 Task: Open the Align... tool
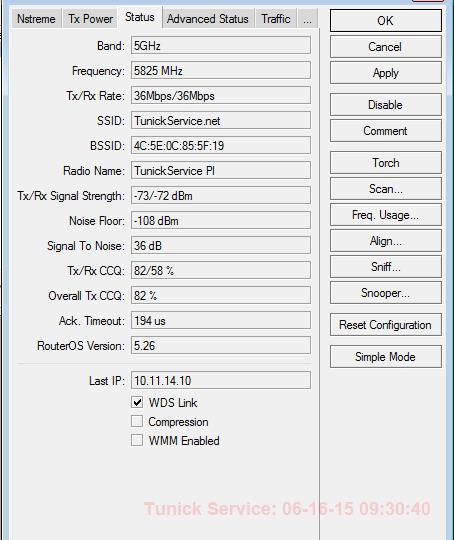point(385,241)
